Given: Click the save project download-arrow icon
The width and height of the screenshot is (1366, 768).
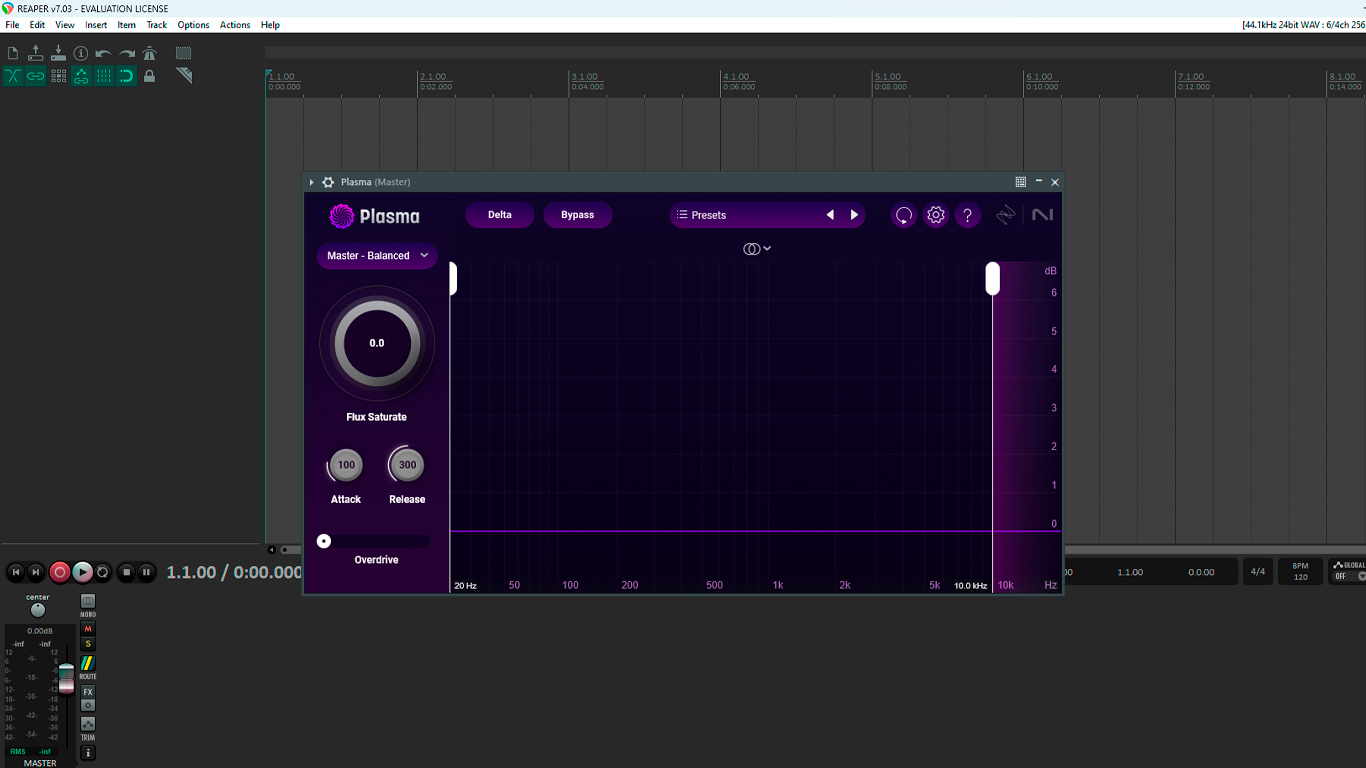Looking at the screenshot, I should pyautogui.click(x=58, y=53).
